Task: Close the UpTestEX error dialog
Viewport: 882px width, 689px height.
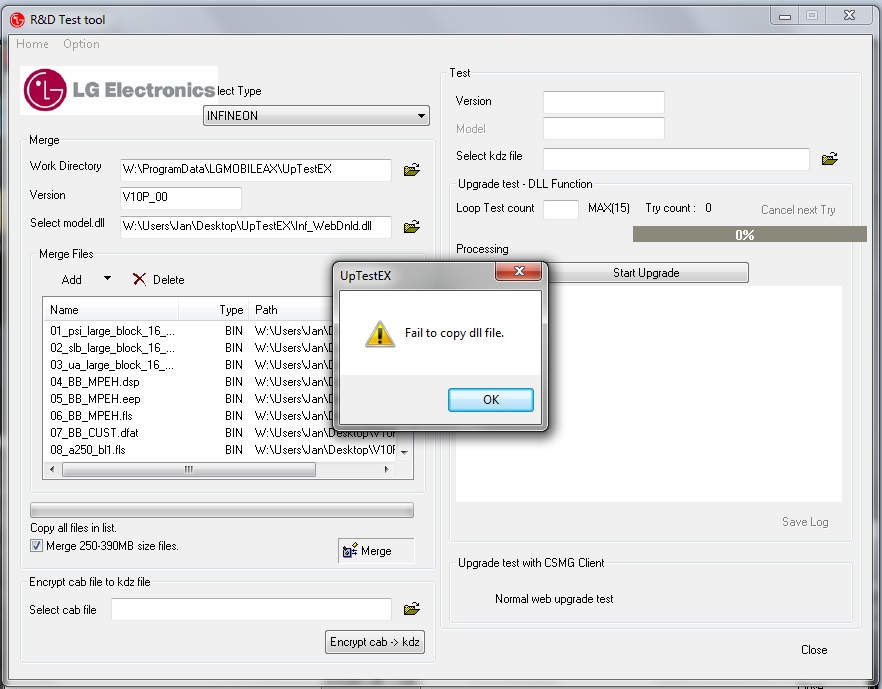Action: pyautogui.click(x=519, y=271)
